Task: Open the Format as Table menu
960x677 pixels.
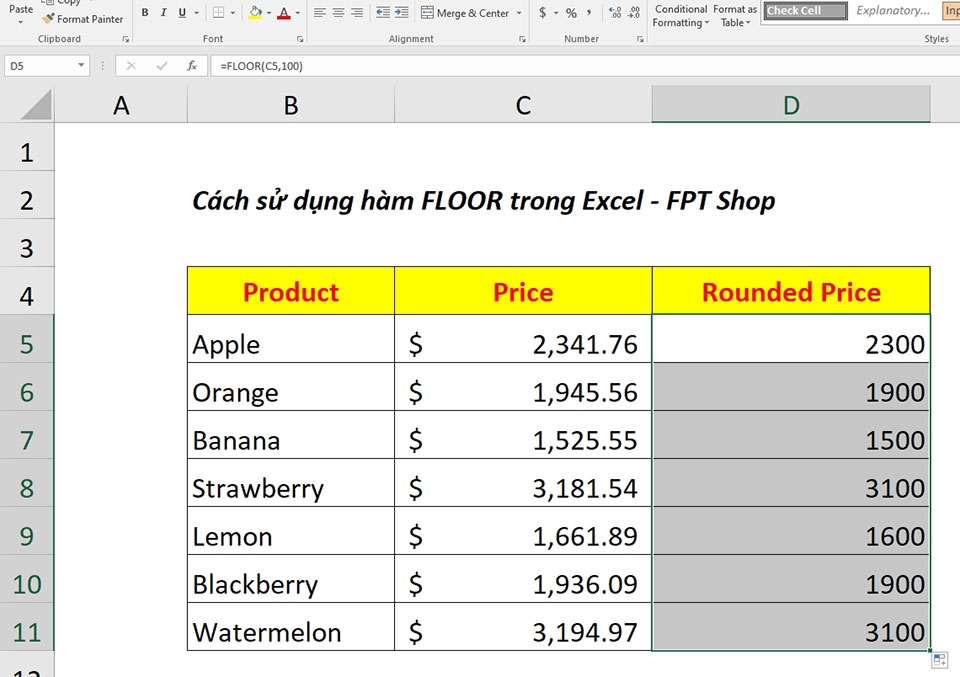Action: coord(734,14)
